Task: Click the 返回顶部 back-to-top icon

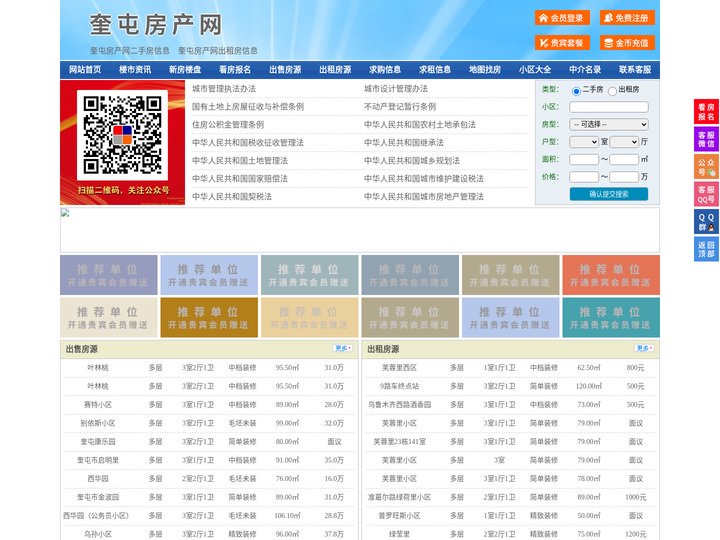Action: tap(706, 249)
